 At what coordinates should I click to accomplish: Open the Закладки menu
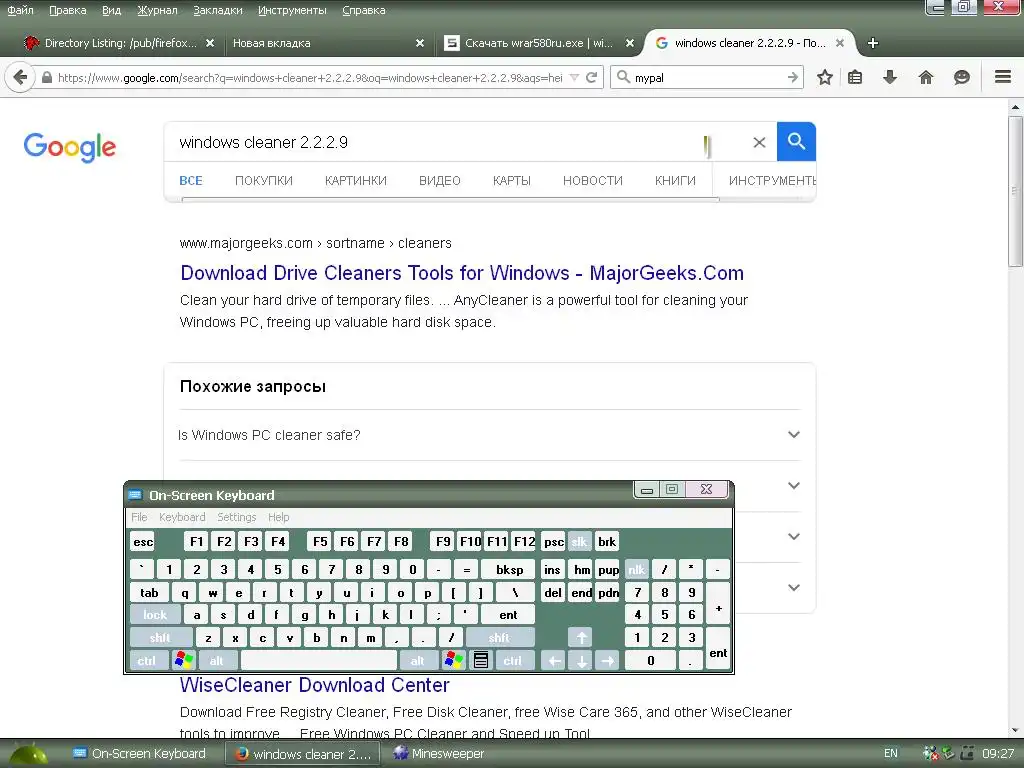217,10
